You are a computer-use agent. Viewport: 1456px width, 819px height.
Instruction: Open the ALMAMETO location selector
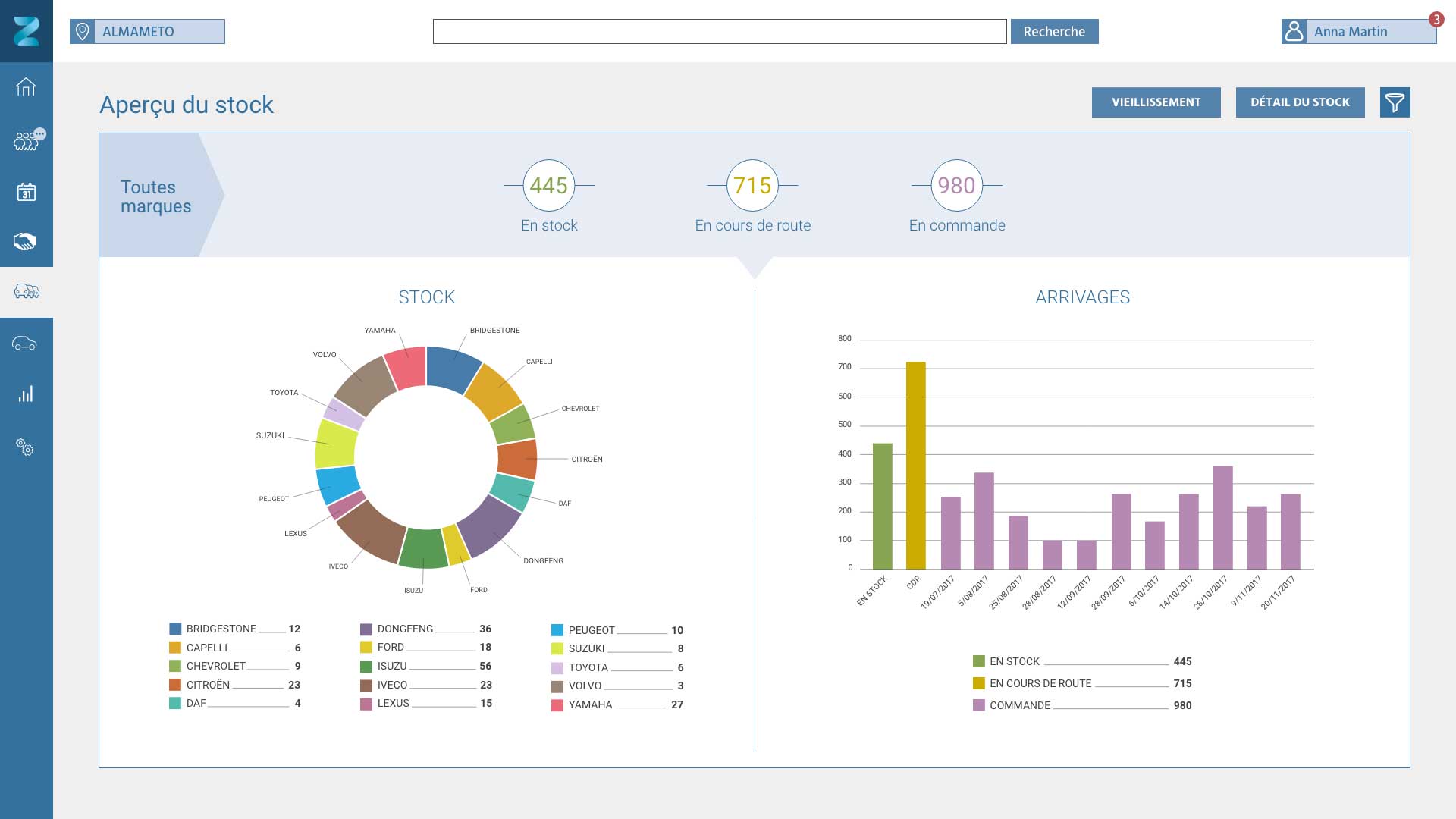click(148, 32)
